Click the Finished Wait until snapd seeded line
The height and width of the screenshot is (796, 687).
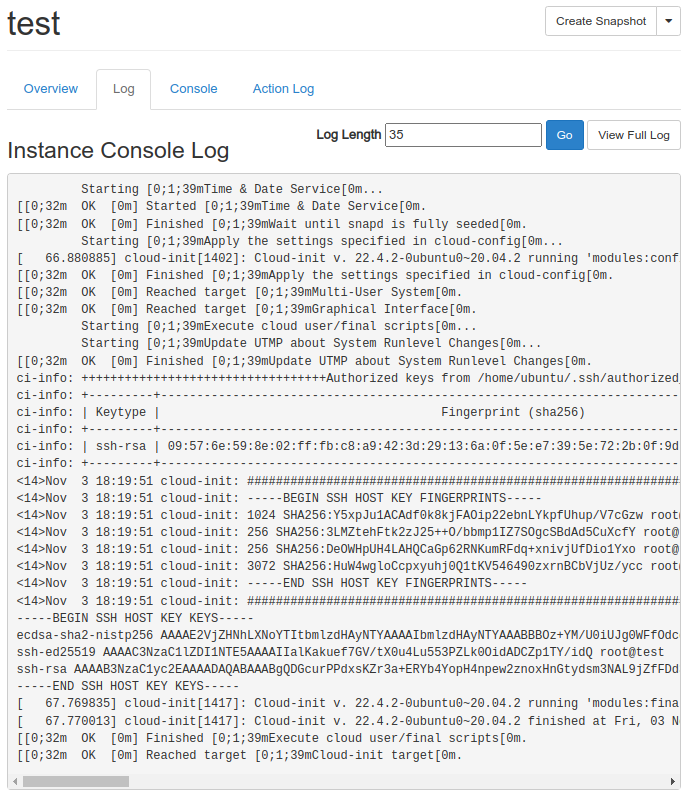[x=272, y=224]
